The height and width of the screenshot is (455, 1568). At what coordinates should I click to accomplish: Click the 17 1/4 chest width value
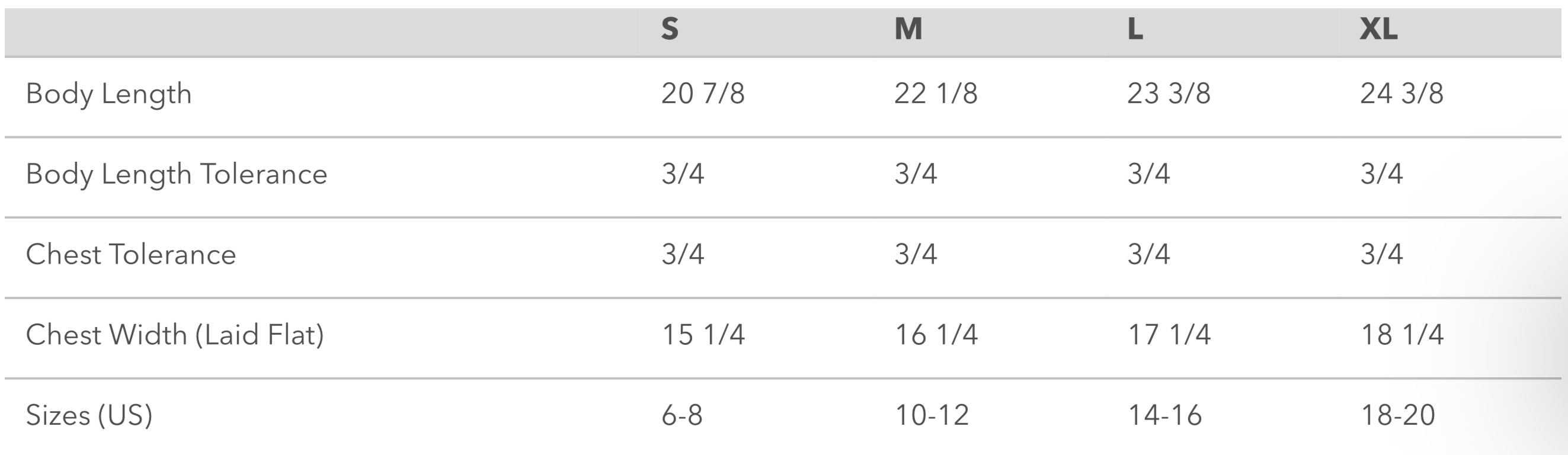point(1169,335)
